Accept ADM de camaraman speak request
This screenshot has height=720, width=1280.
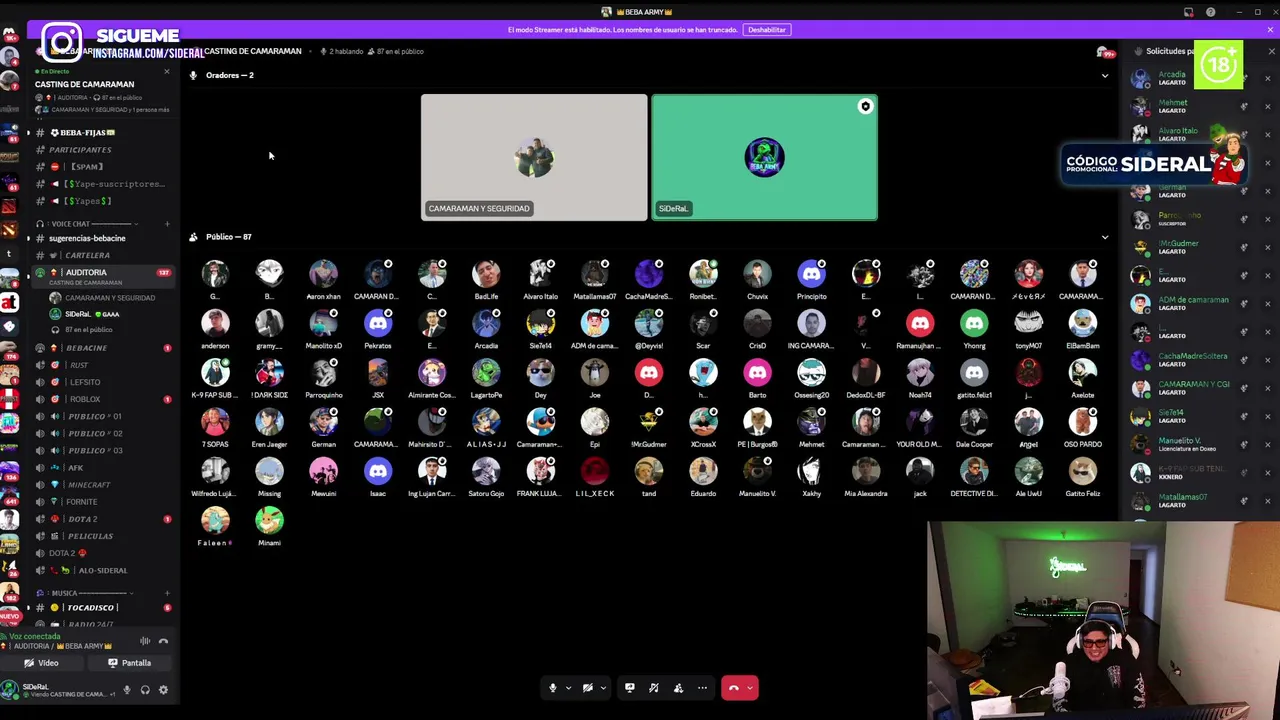[1244, 304]
